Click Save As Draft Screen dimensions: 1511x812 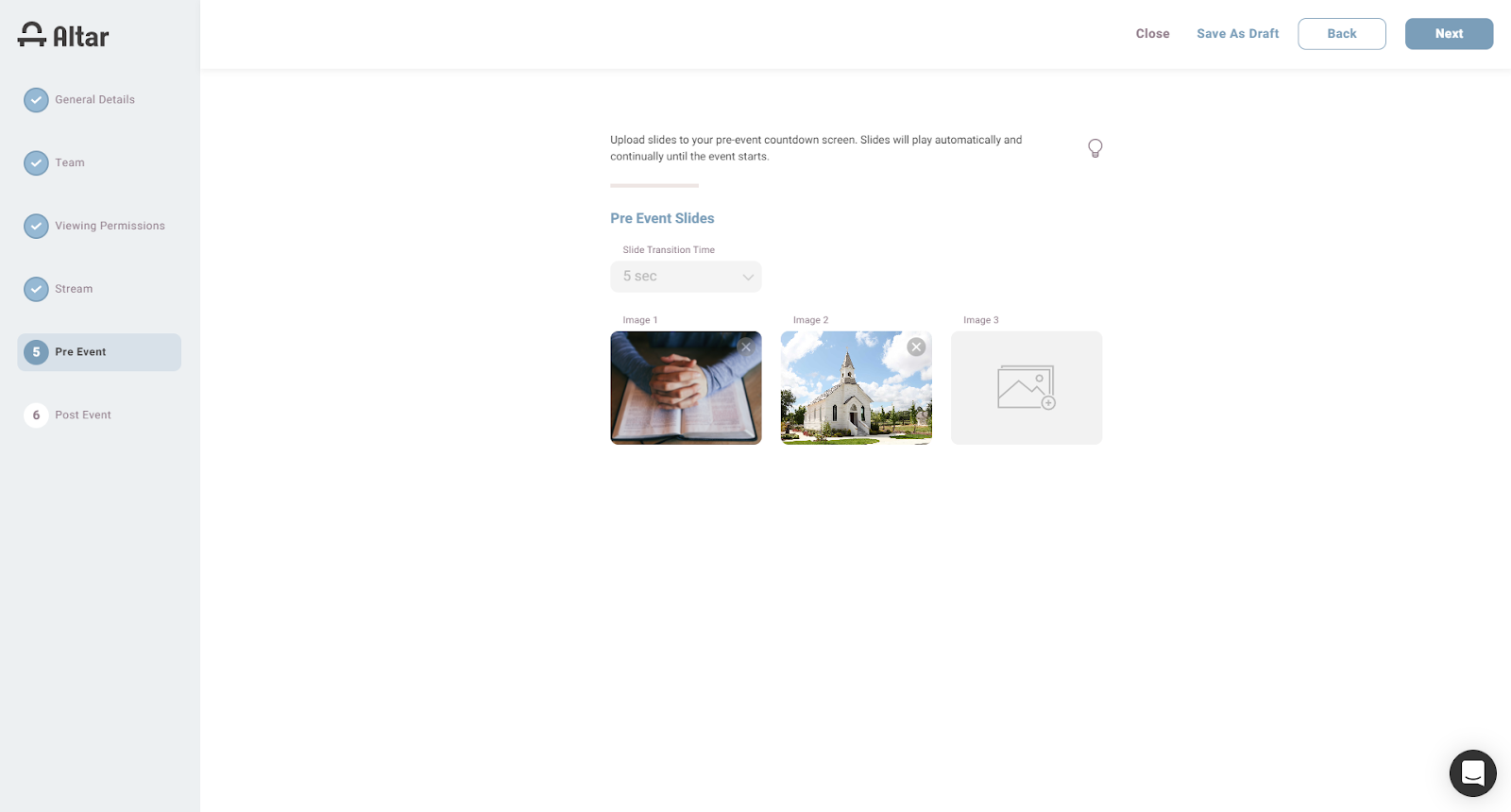pos(1238,34)
